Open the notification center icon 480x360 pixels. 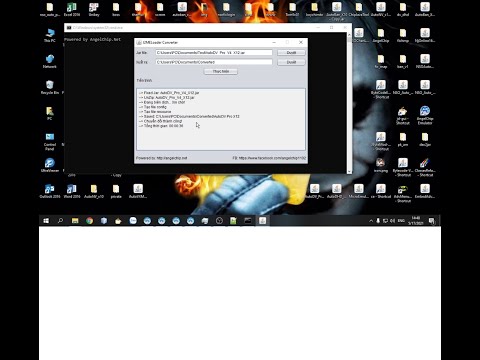tap(432, 221)
